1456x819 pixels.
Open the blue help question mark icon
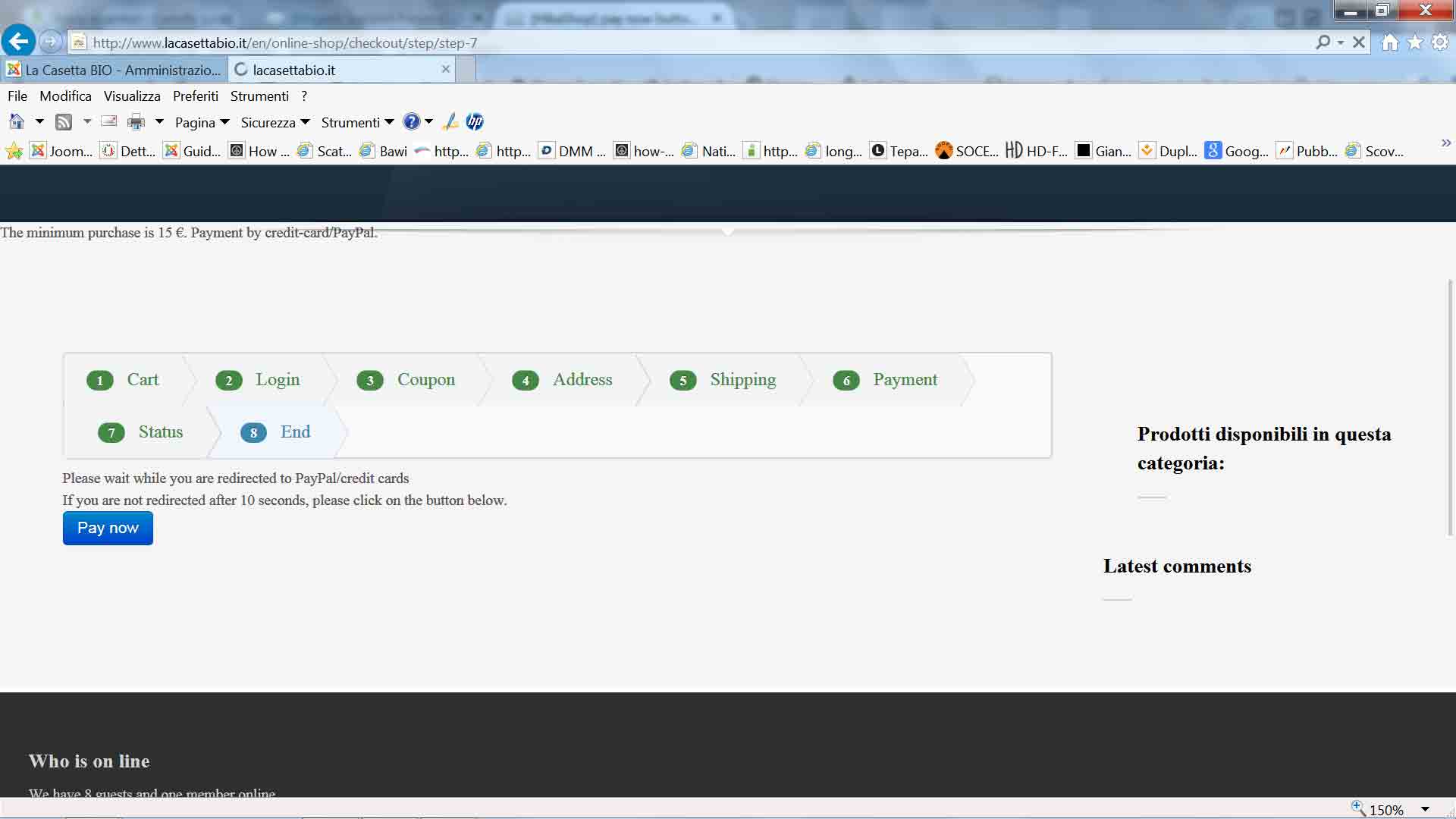click(x=411, y=121)
